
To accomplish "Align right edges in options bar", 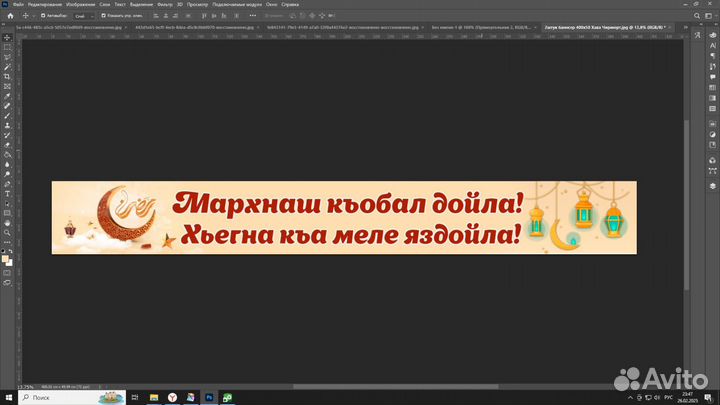I will tap(175, 16).
